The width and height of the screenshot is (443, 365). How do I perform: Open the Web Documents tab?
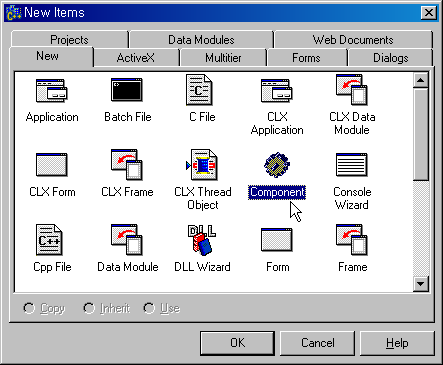tap(353, 40)
